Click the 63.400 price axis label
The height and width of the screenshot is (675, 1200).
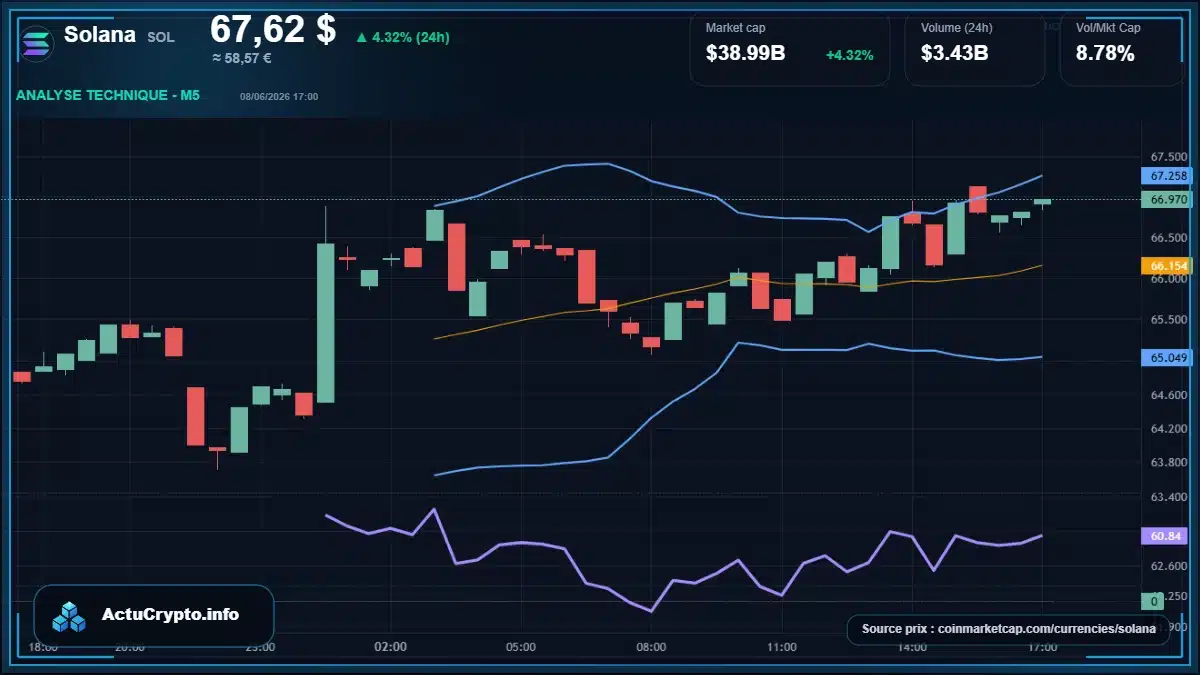1169,497
